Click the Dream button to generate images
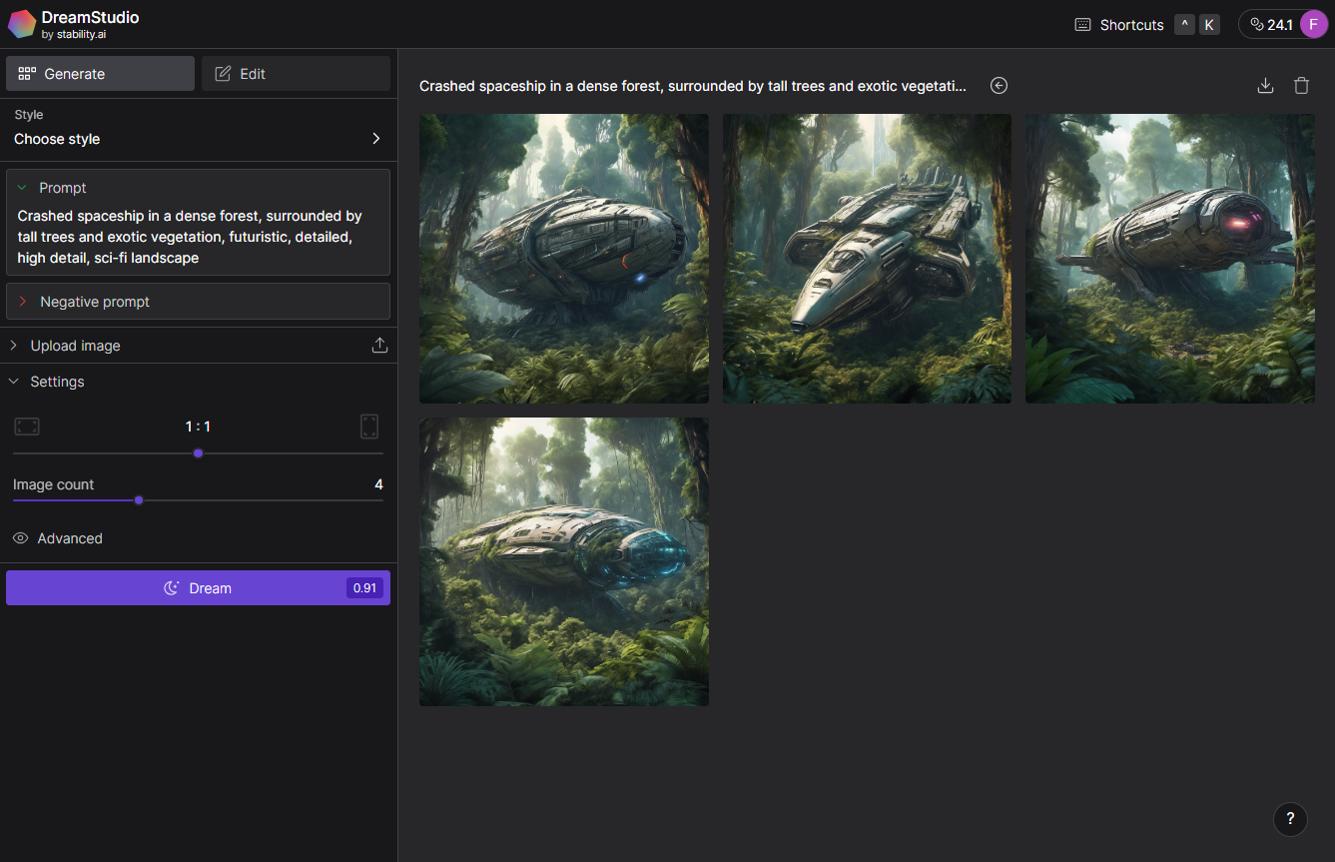 [x=198, y=587]
